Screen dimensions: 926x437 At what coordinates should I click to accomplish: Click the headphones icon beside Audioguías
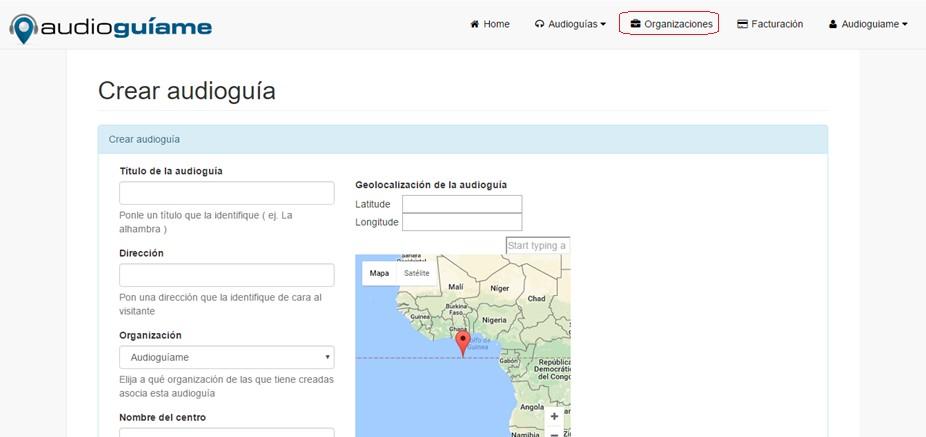(540, 24)
